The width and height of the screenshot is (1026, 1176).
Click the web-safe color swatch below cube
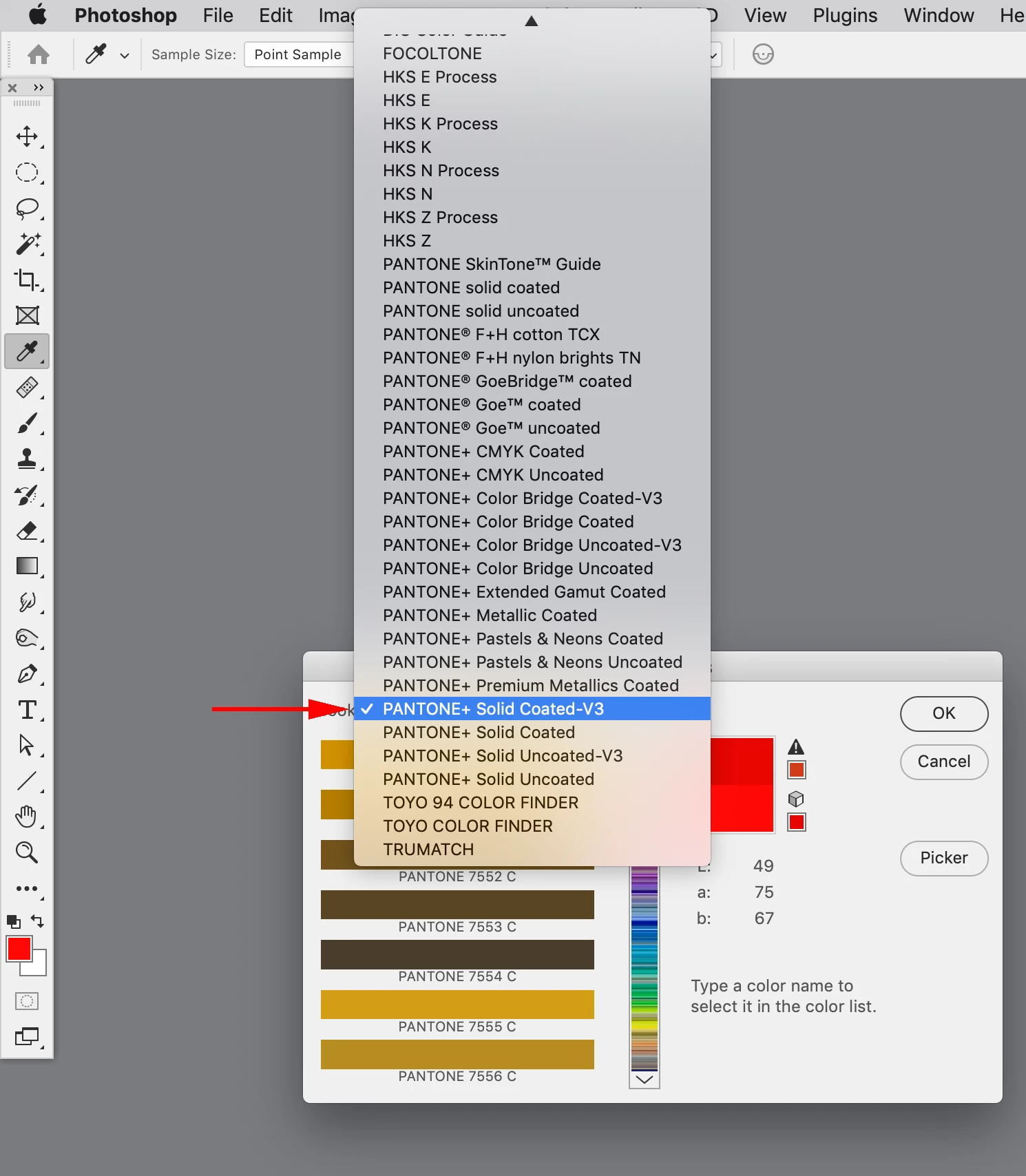click(x=797, y=822)
